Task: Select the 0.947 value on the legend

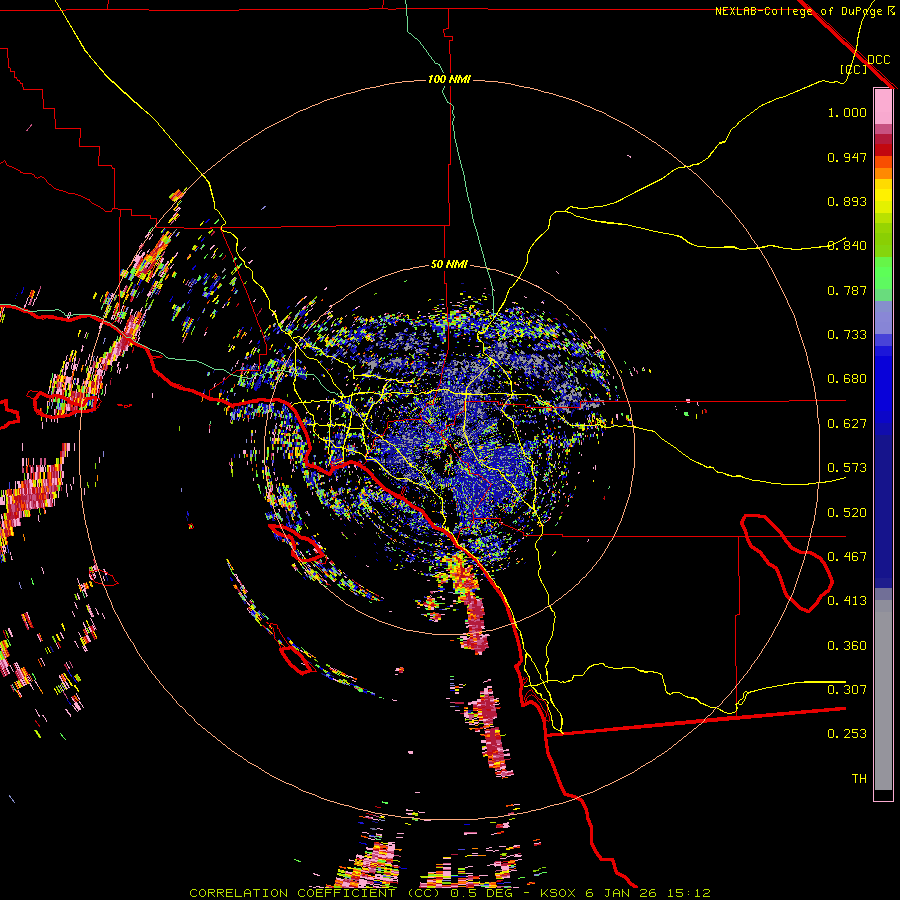Action: 847,157
